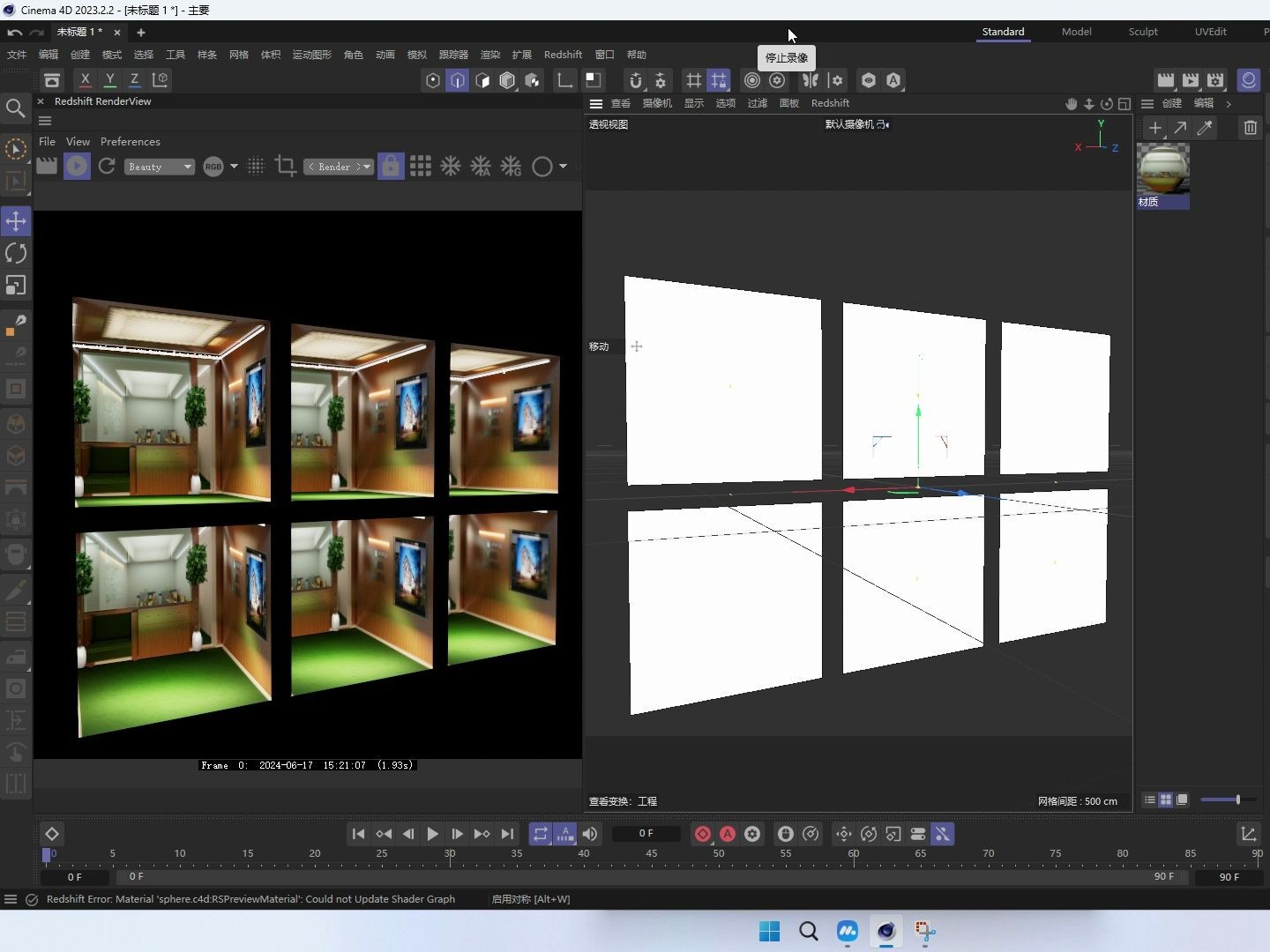This screenshot has width=1270, height=952.
Task: Go to the start of animation
Action: point(358,834)
